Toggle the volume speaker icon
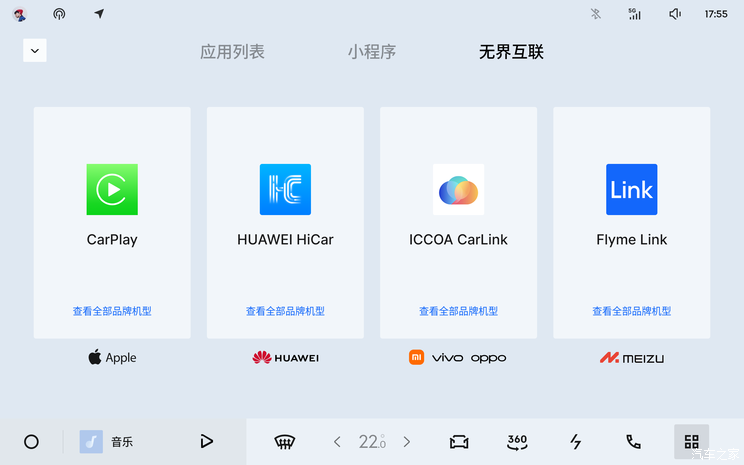The height and width of the screenshot is (465, 744). 675,14
